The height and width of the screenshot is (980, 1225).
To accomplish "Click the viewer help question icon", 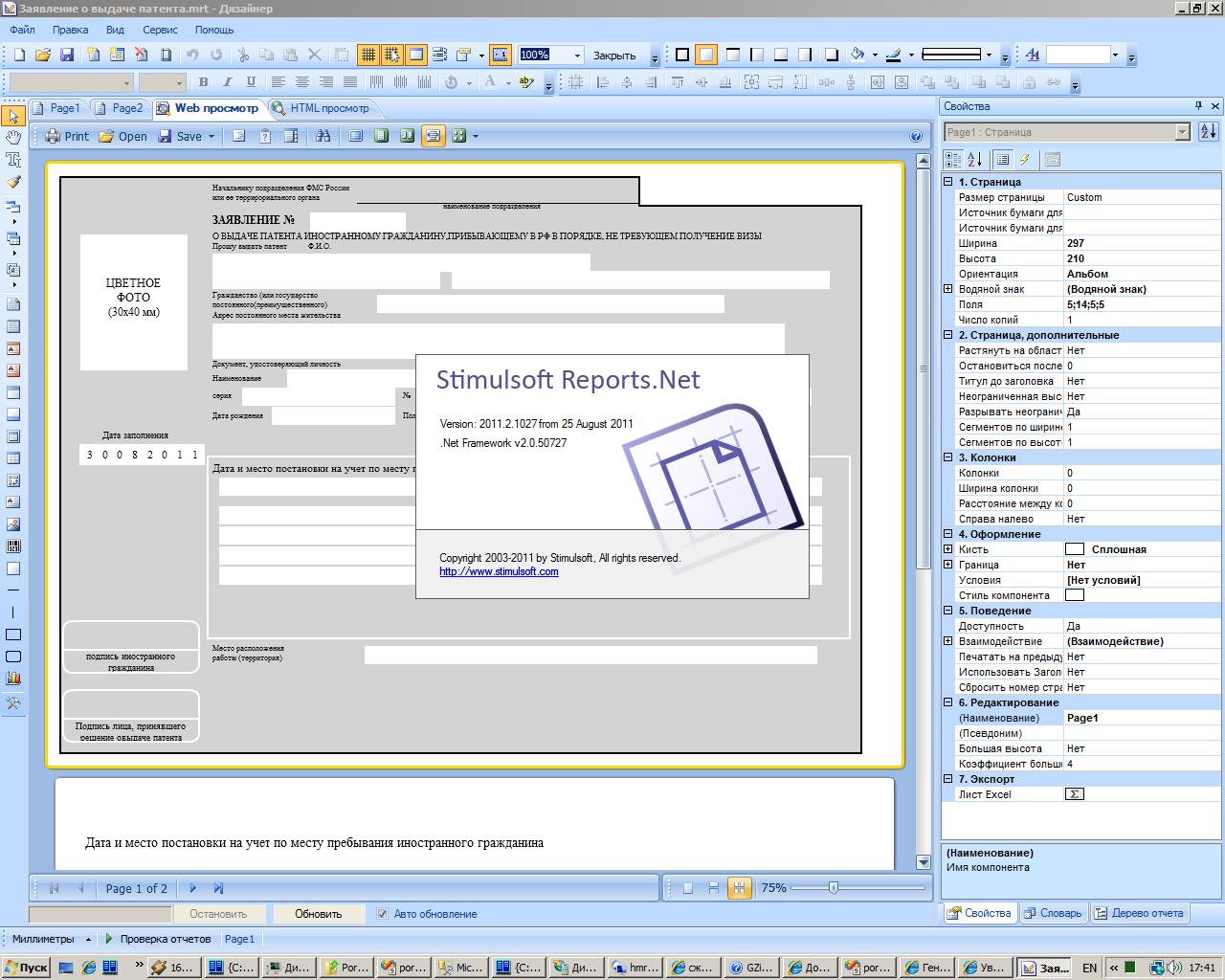I will pos(916,136).
